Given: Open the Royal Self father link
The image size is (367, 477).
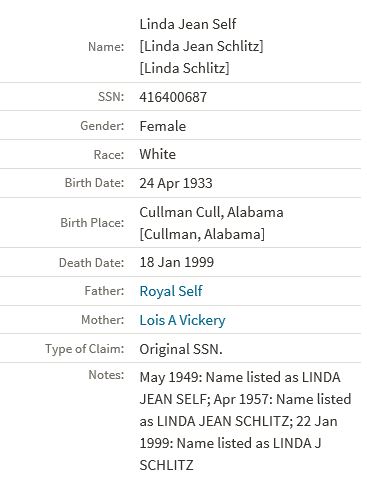Looking at the screenshot, I should (x=171, y=291).
